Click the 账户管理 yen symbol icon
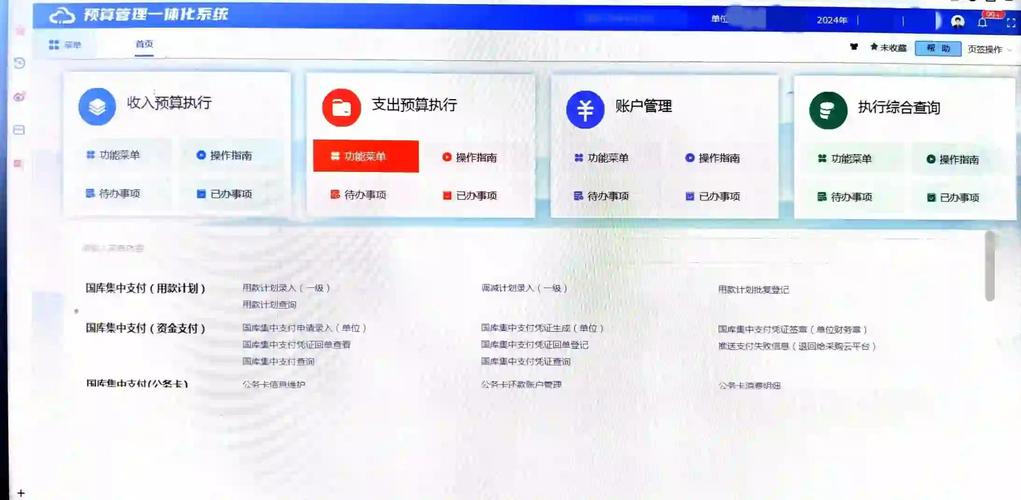The image size is (1021, 500). (x=585, y=109)
